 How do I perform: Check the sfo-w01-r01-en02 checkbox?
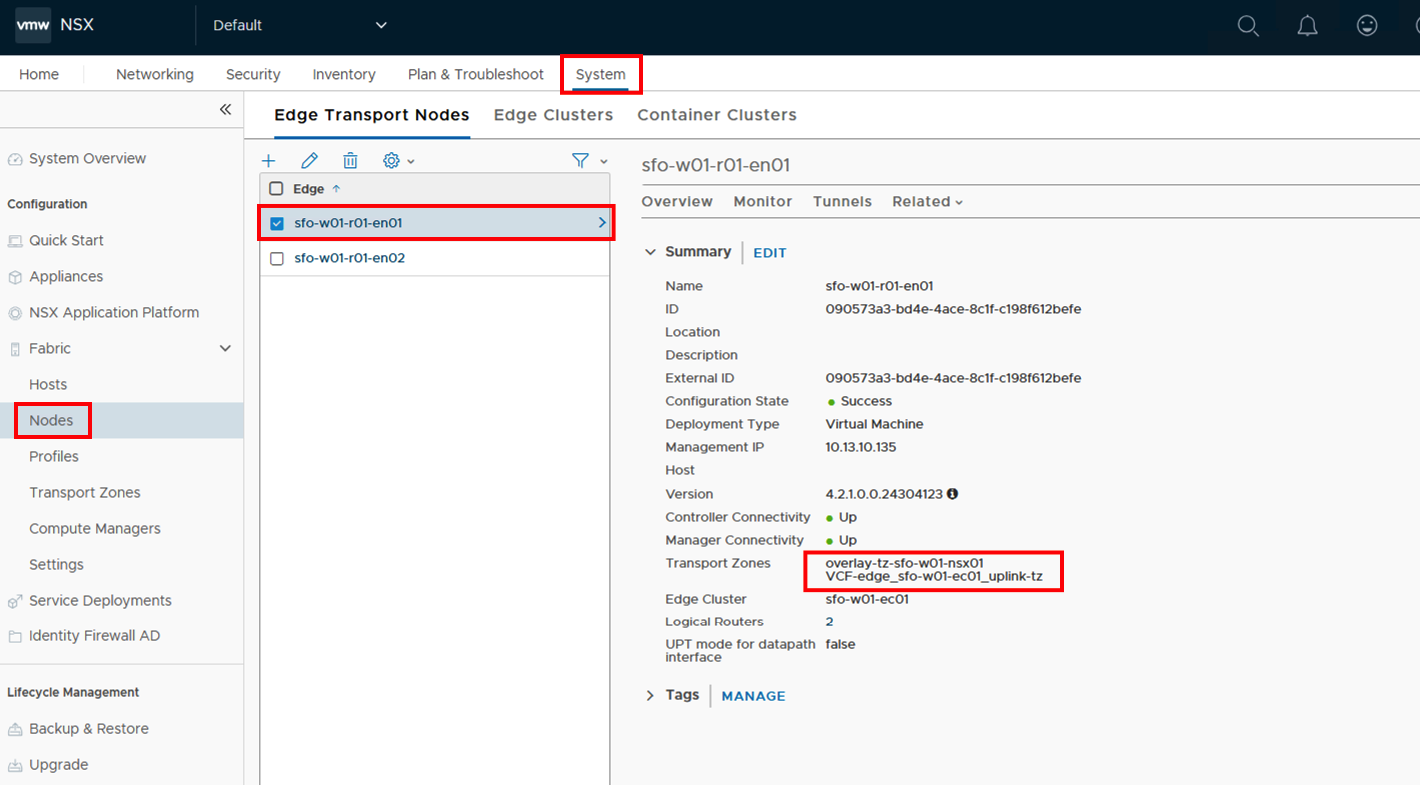tap(277, 258)
